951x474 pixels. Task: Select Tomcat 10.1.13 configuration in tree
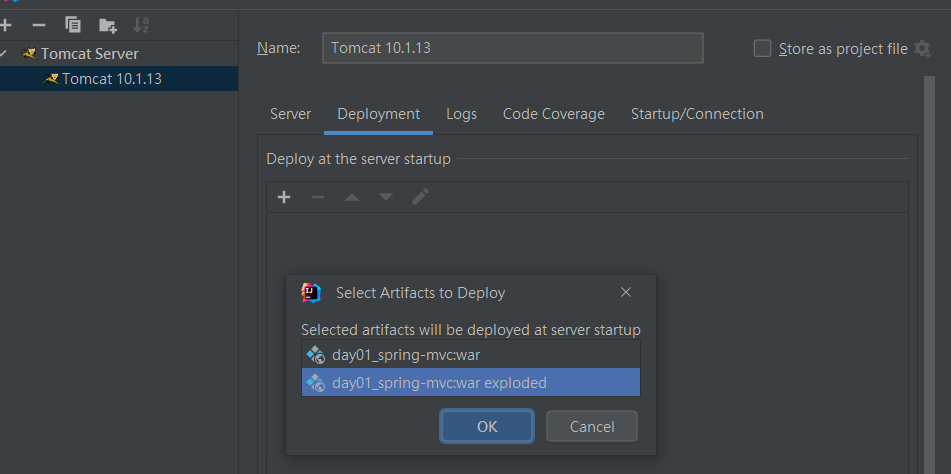(119, 79)
